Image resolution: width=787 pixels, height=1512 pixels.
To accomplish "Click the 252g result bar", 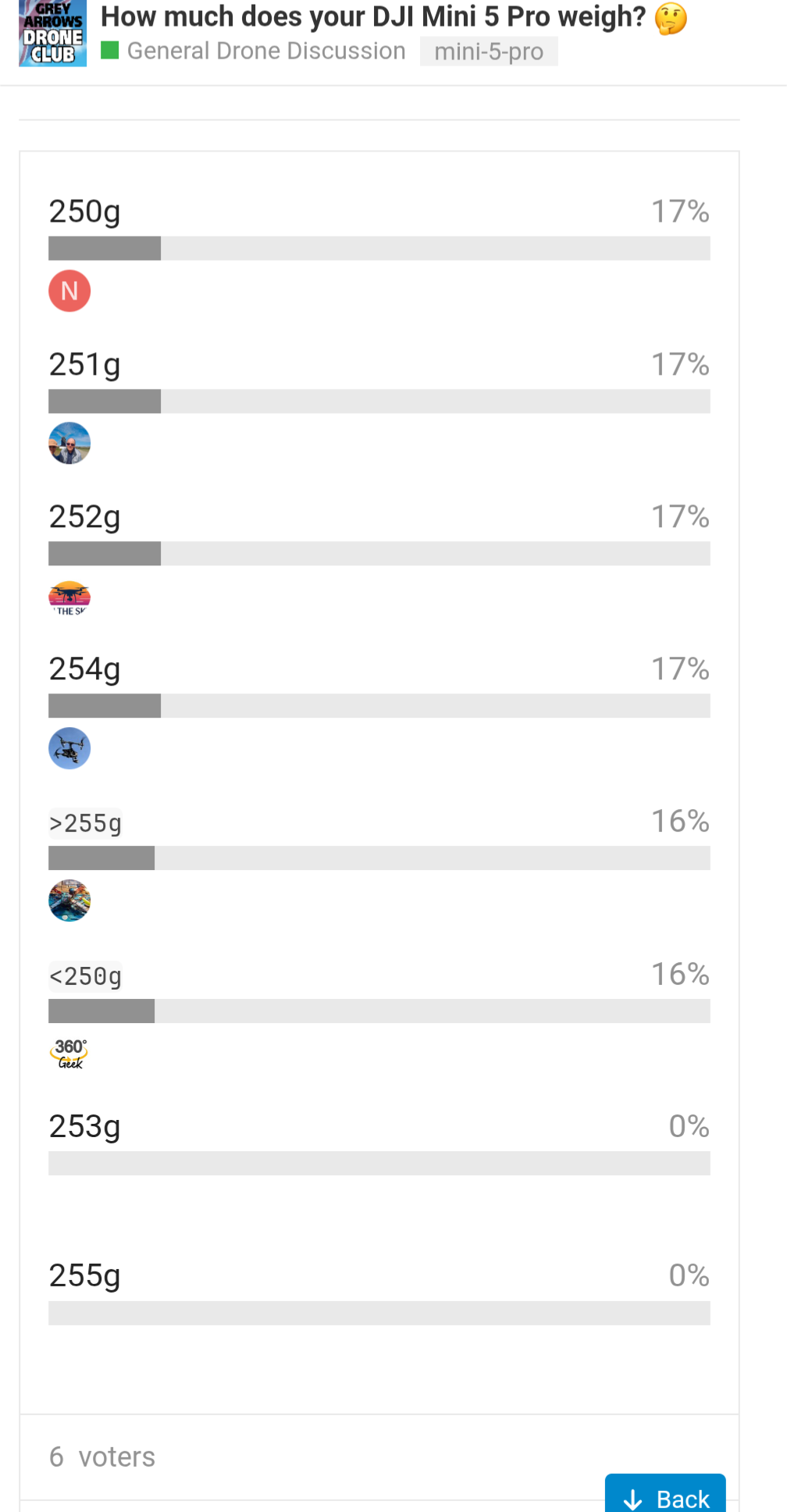I will click(379, 554).
